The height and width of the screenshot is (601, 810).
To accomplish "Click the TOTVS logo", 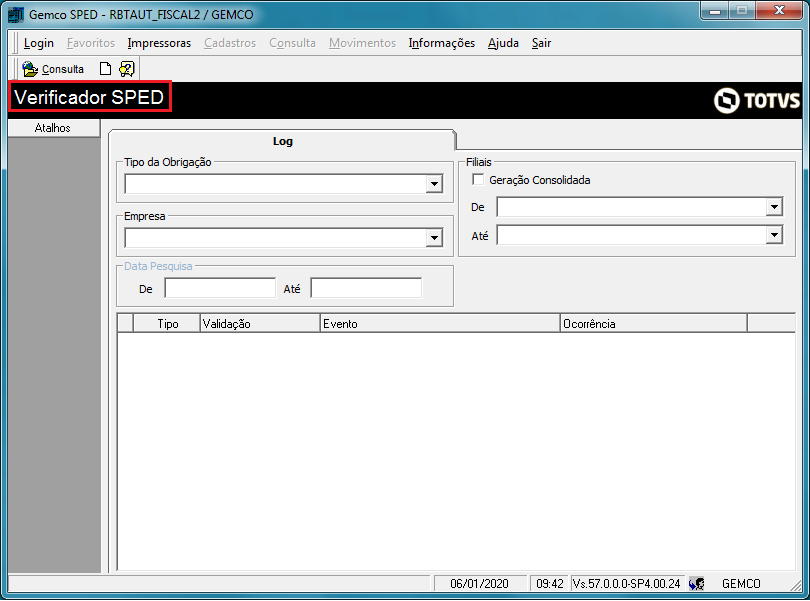I will click(757, 100).
